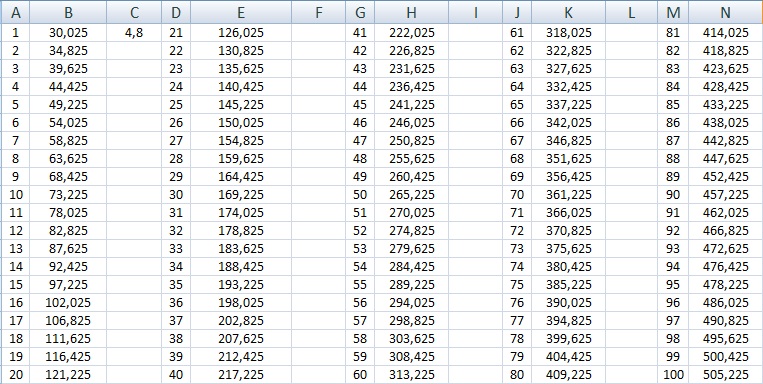Select column header J
Image resolution: width=763 pixels, height=384 pixels.
(x=517, y=12)
